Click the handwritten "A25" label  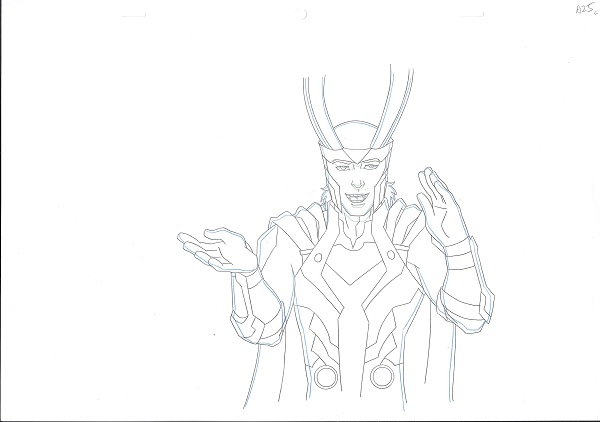[x=586, y=8]
